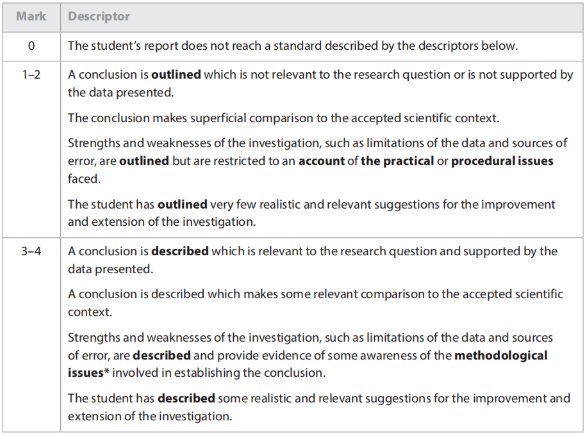Click bold phrase methodological issues

pyautogui.click(x=308, y=364)
